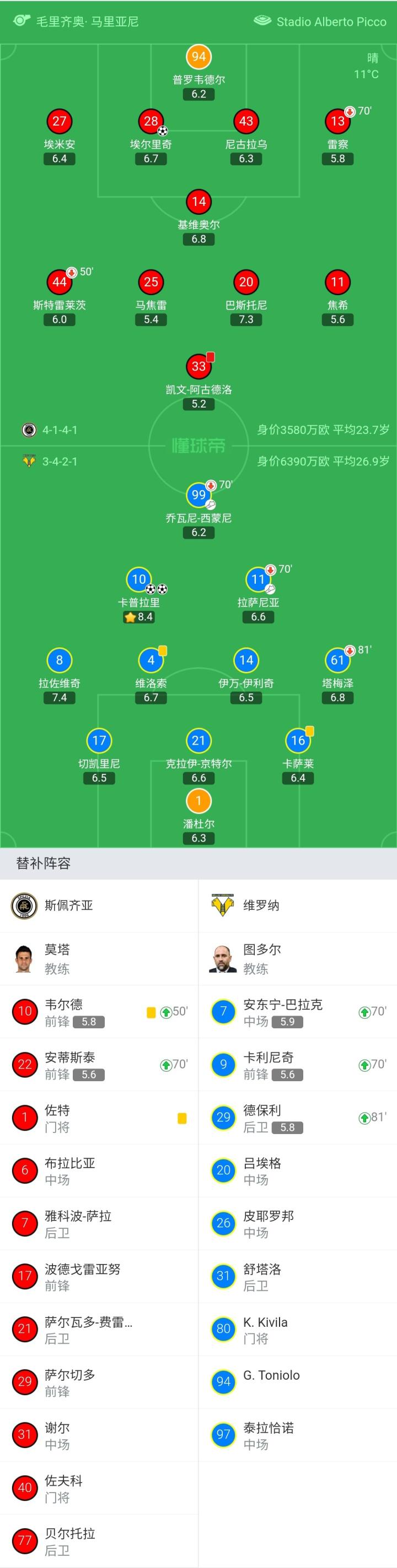397x1568 pixels.
Task: Select substitute 卡利尼奇 number 9
Action: coord(298,1065)
